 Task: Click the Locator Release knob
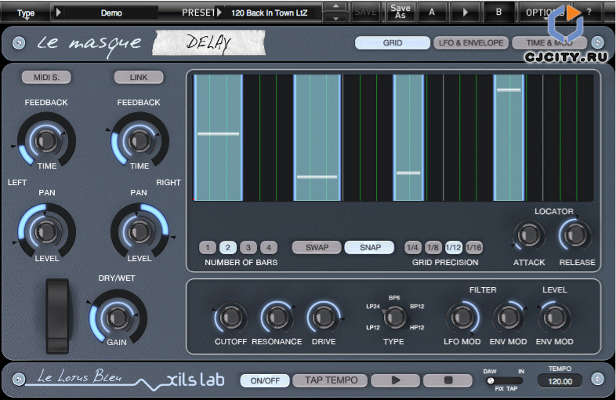[575, 235]
